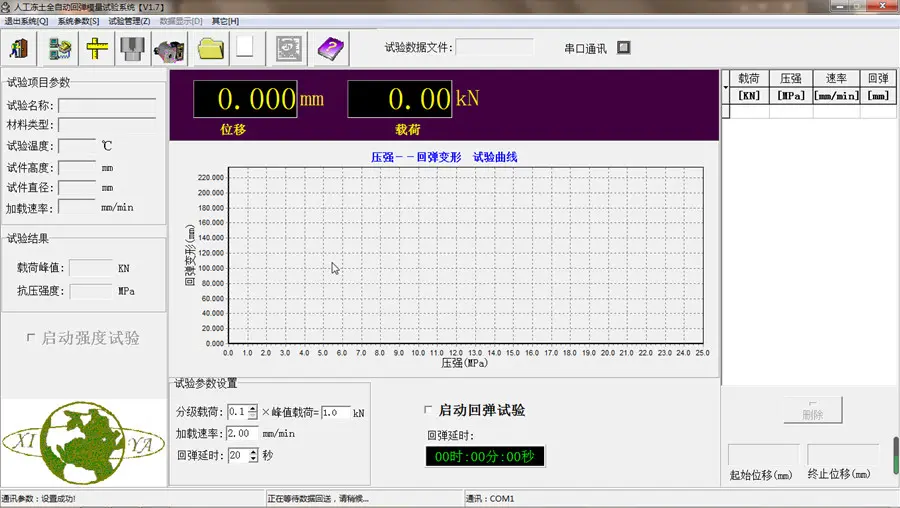
Task: Click the 压强--回弹变形 试验曲线 title
Action: point(444,157)
